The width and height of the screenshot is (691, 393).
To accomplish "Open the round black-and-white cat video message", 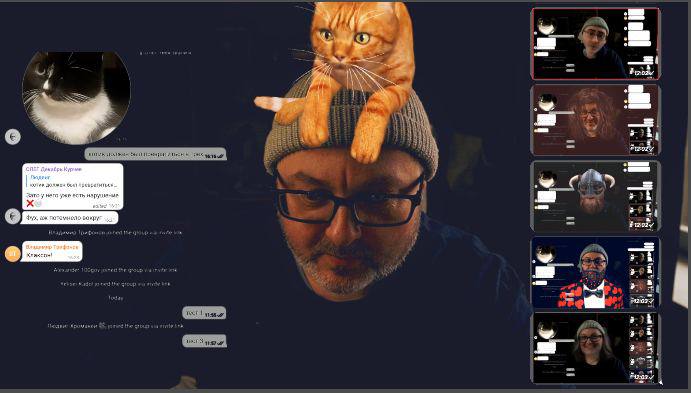I will (x=76, y=98).
